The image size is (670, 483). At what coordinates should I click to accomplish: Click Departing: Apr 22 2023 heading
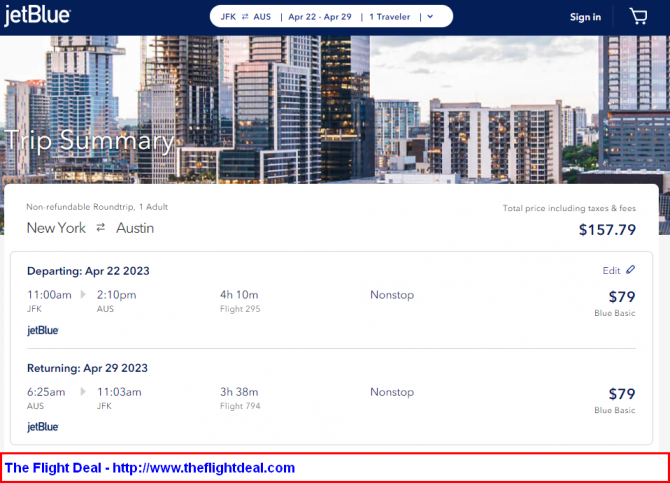88,271
